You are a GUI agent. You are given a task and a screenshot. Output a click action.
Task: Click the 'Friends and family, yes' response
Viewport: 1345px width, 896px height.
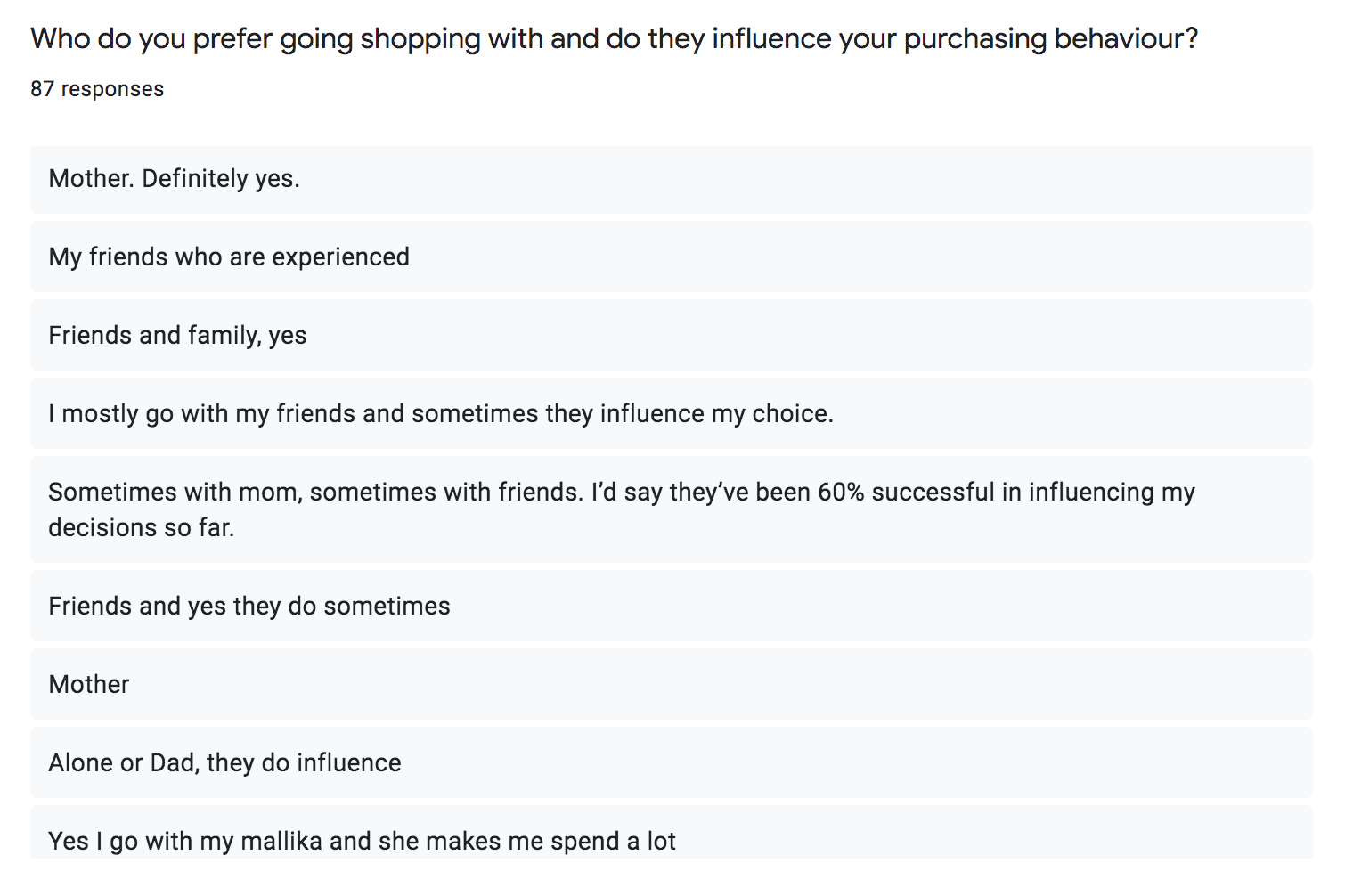672,335
